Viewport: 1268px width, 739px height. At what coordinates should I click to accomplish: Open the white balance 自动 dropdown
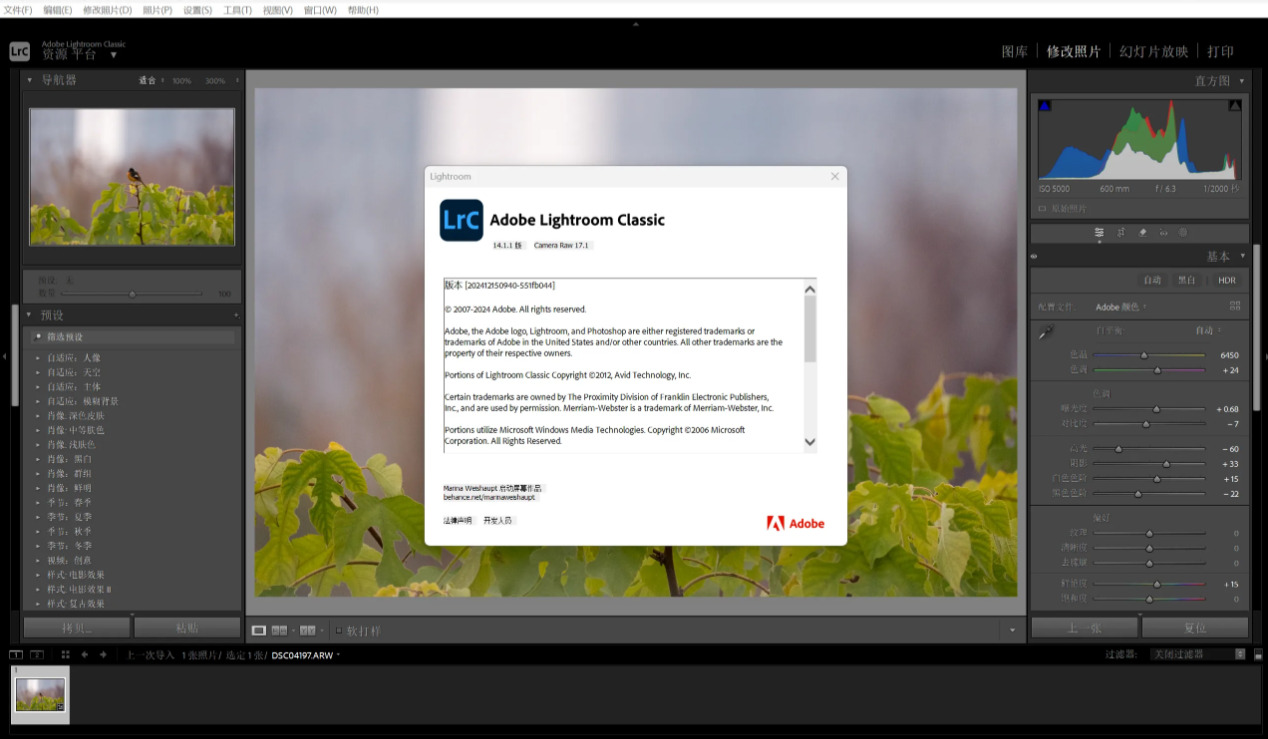click(x=1208, y=331)
